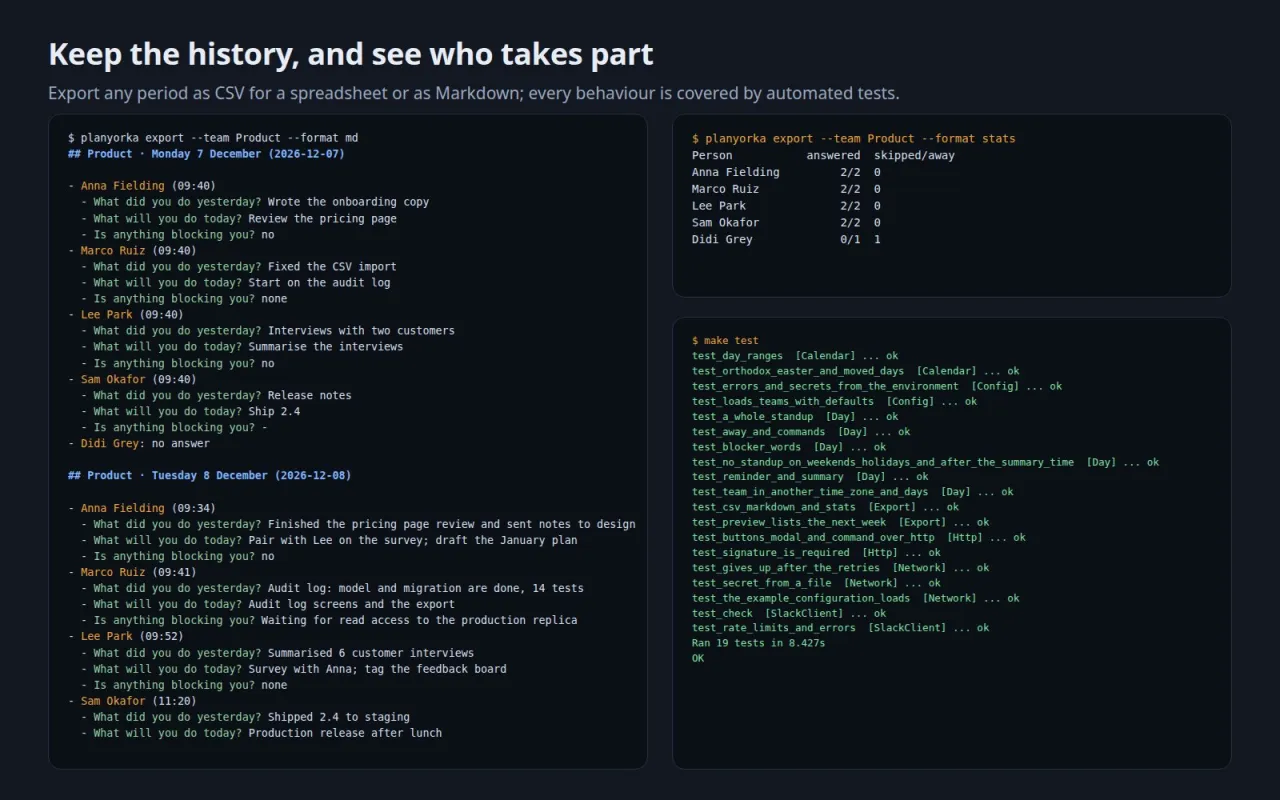This screenshot has width=1280, height=800.
Task: Click the Sam Okafor row in stats table
Action: pyautogui.click(x=786, y=223)
